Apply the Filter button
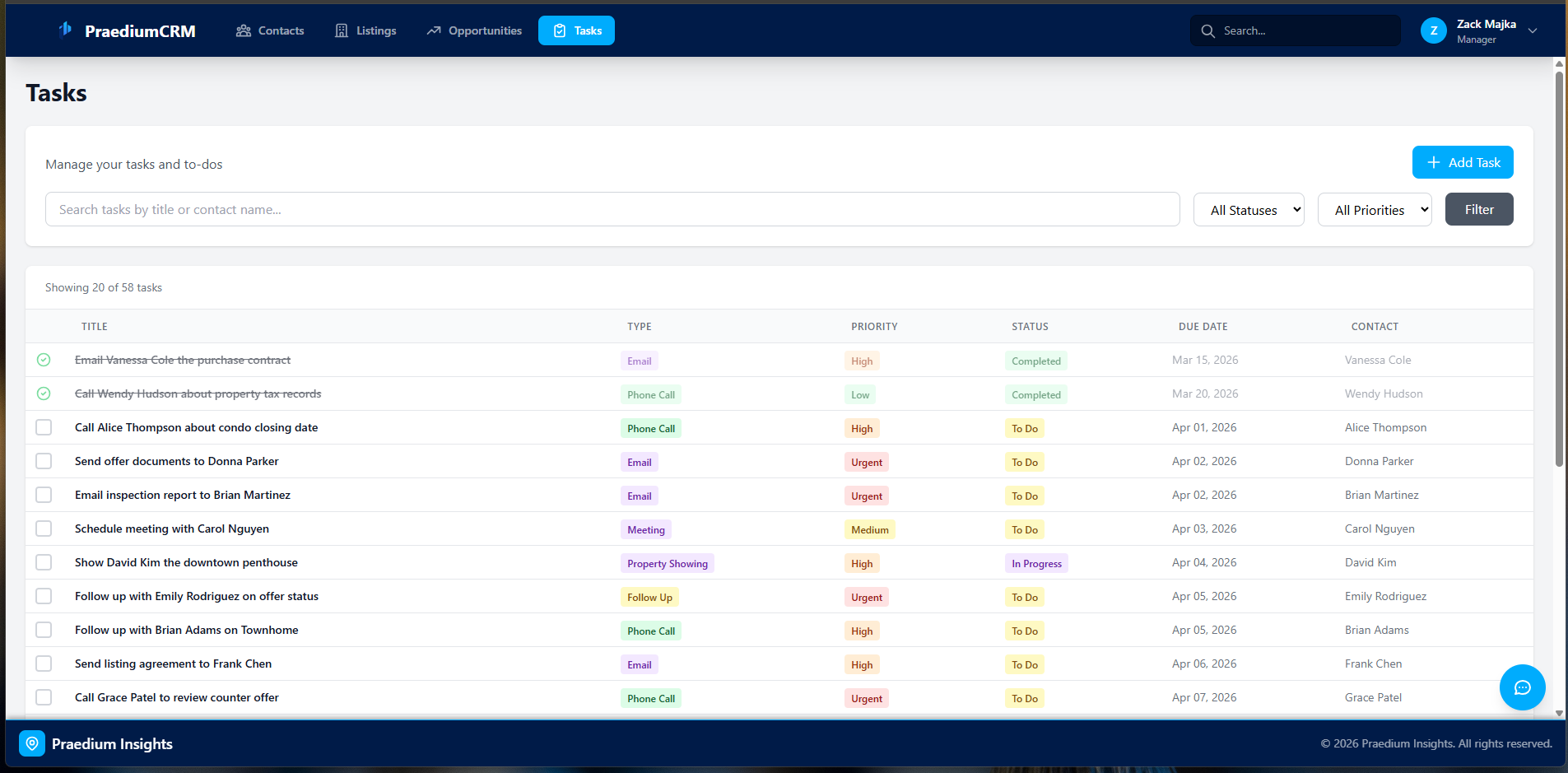 pyautogui.click(x=1479, y=209)
